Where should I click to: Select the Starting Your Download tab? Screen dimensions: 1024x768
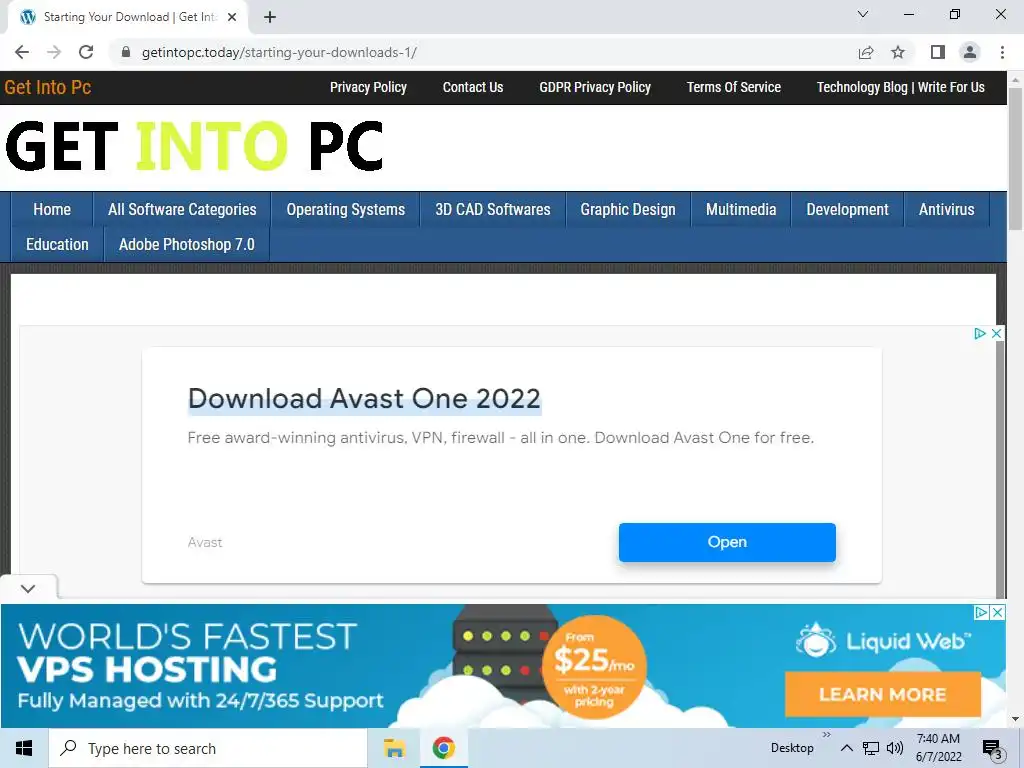pyautogui.click(x=129, y=18)
